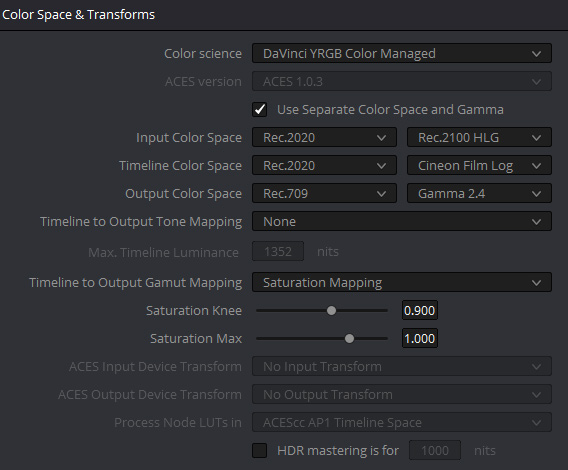Open Timeline to Output Tone Mapping dropdown
568x470 pixels.
[402, 221]
